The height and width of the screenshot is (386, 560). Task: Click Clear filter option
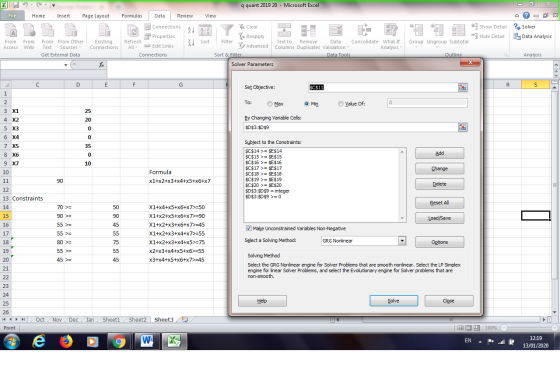248,27
